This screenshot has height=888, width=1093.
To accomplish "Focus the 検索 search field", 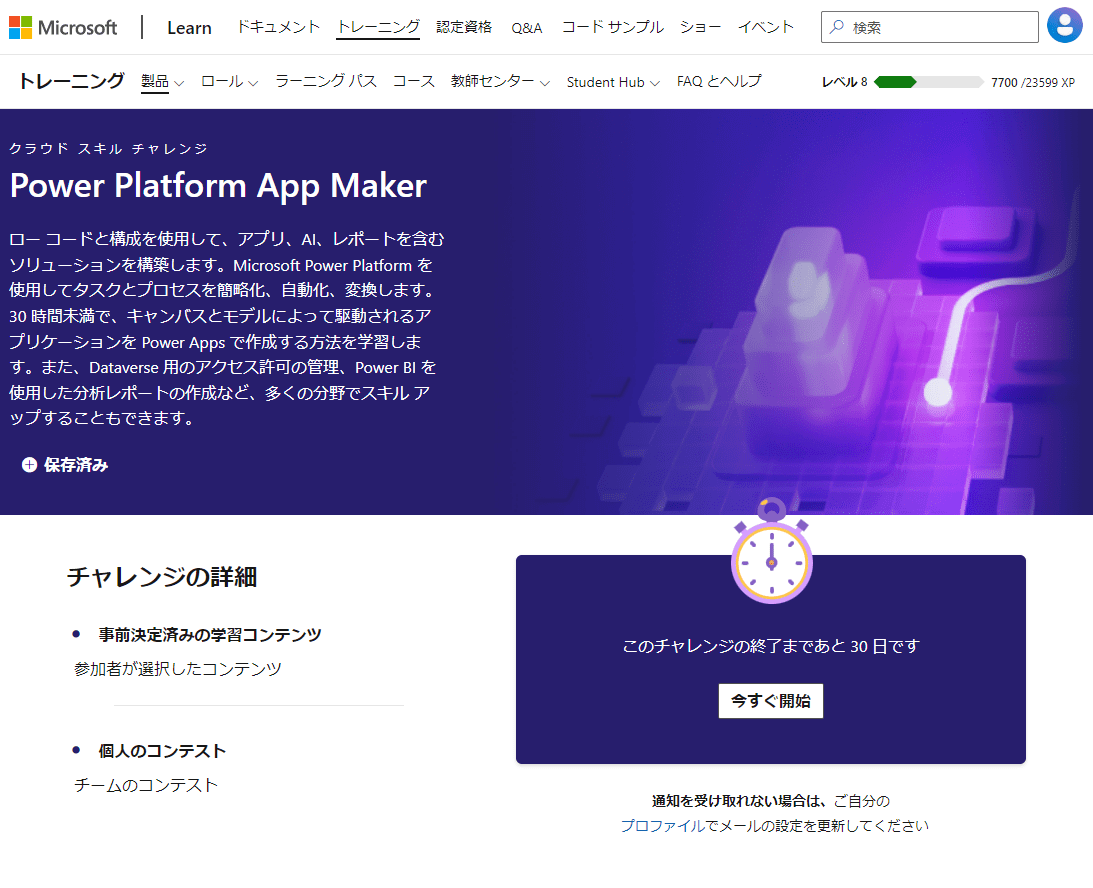I will point(930,27).
